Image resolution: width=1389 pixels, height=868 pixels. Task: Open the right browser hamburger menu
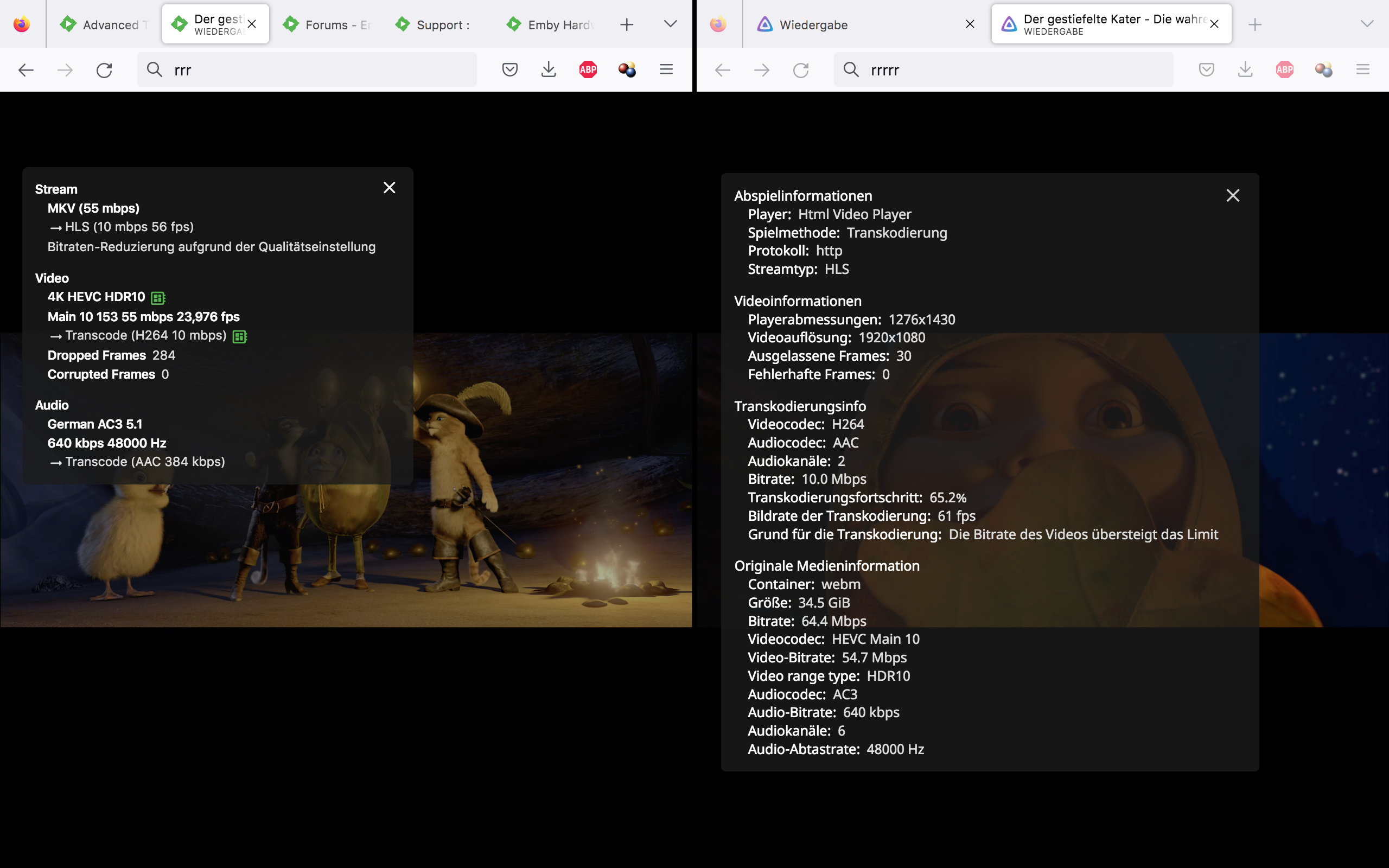1362,69
